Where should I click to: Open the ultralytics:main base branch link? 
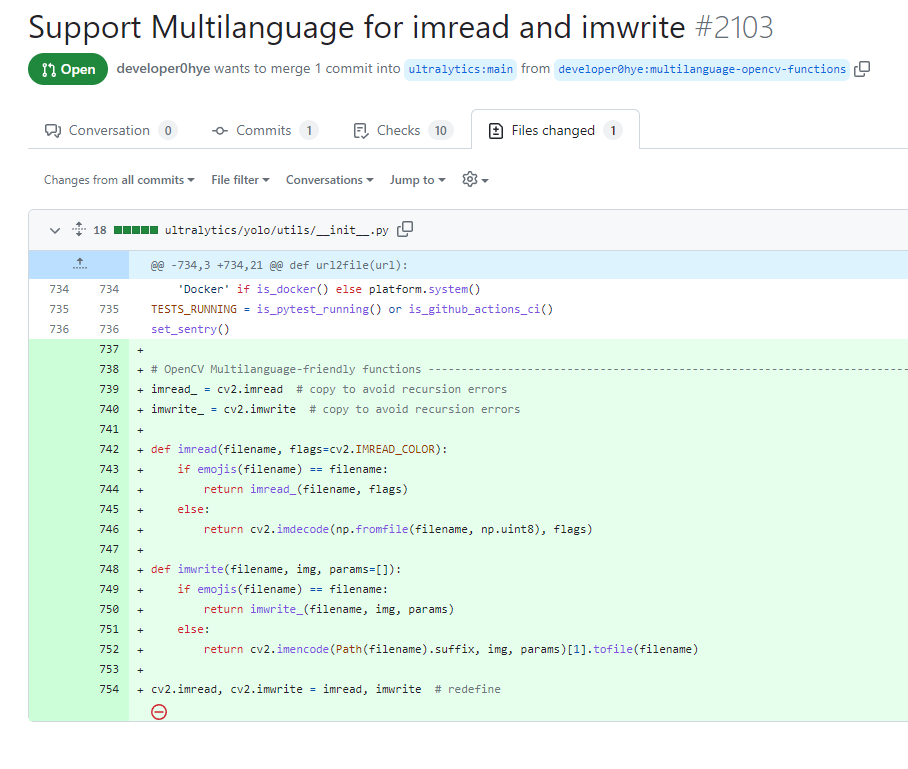pos(460,69)
